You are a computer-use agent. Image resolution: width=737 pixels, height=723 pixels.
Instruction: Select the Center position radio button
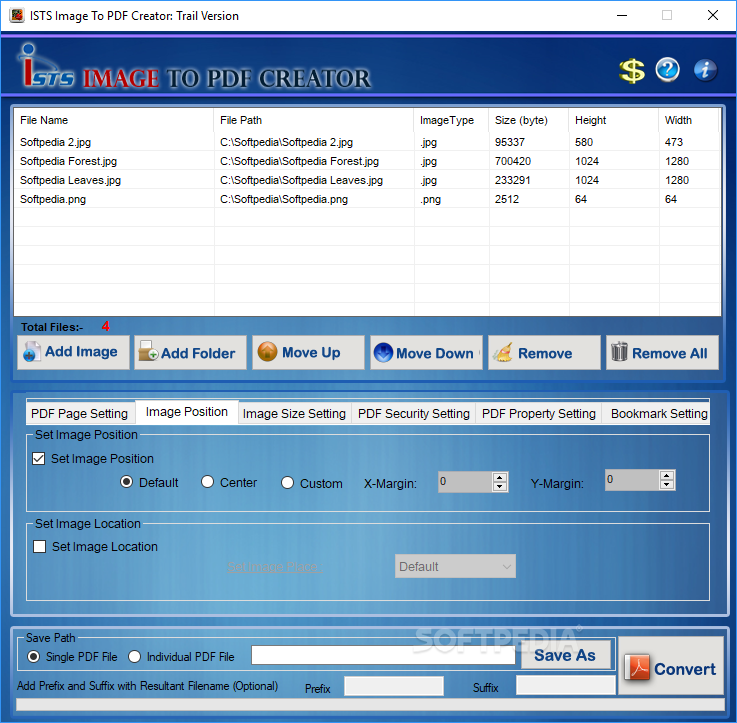(x=207, y=482)
